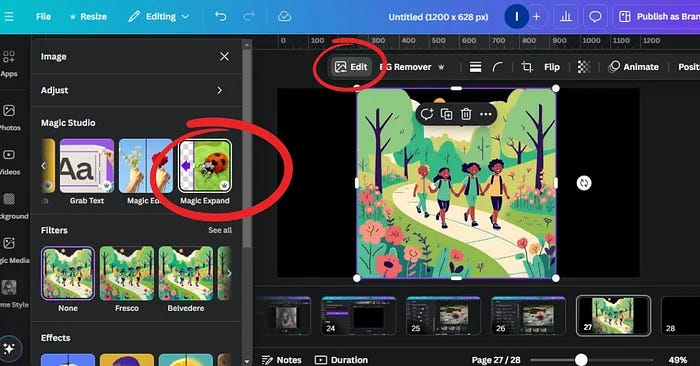Open the user profile avatar
The image size is (700, 366).
517,17
